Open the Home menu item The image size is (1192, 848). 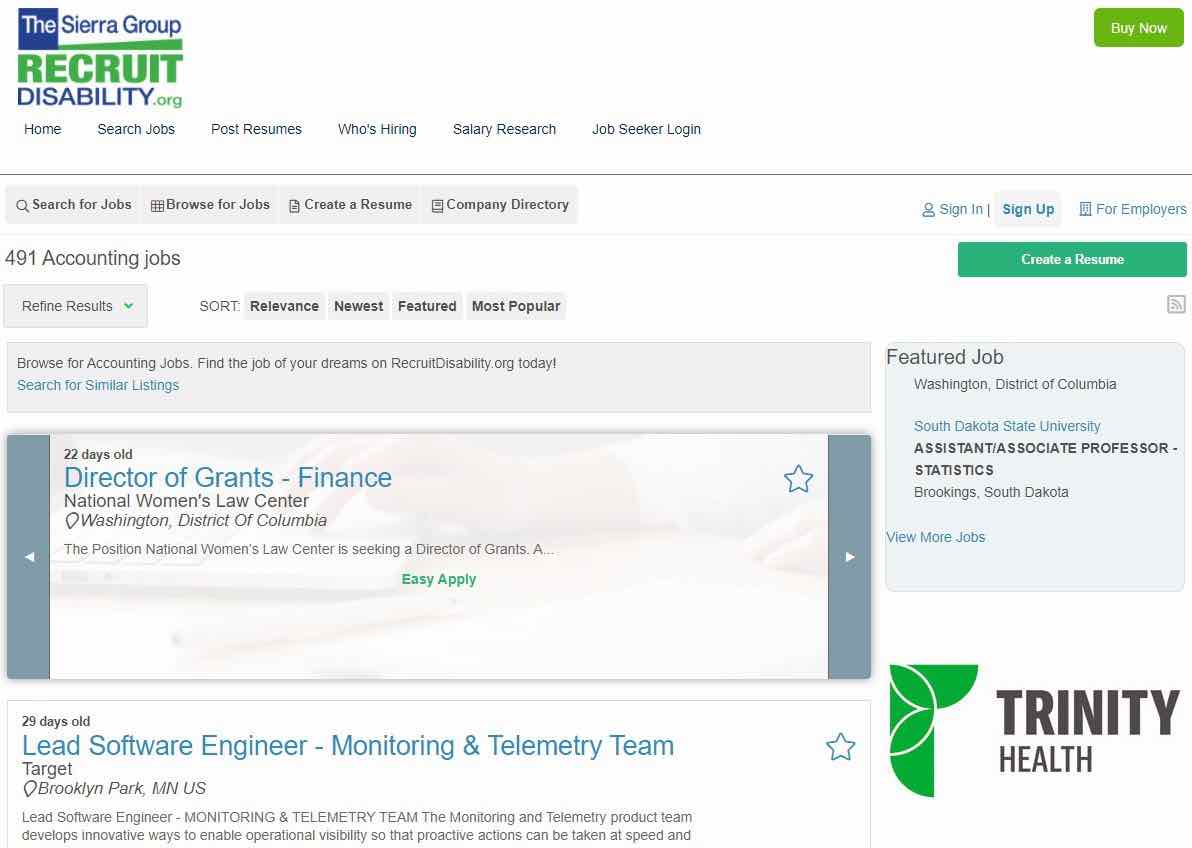pos(43,129)
